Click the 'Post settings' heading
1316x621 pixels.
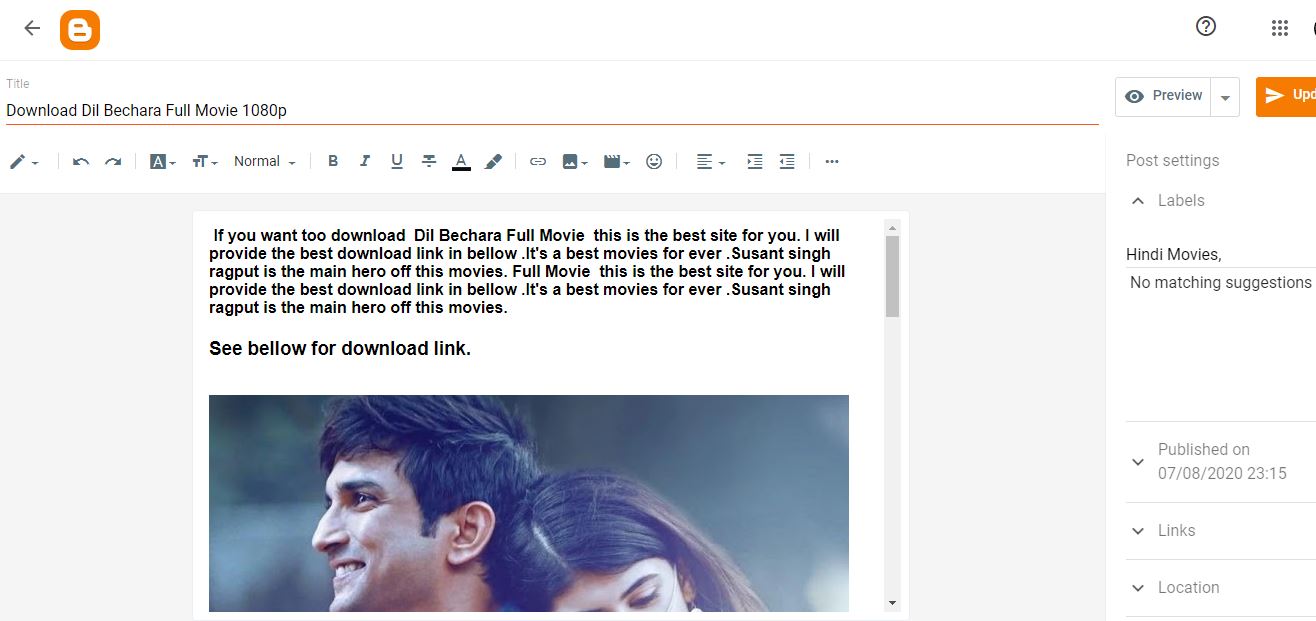tap(1172, 161)
